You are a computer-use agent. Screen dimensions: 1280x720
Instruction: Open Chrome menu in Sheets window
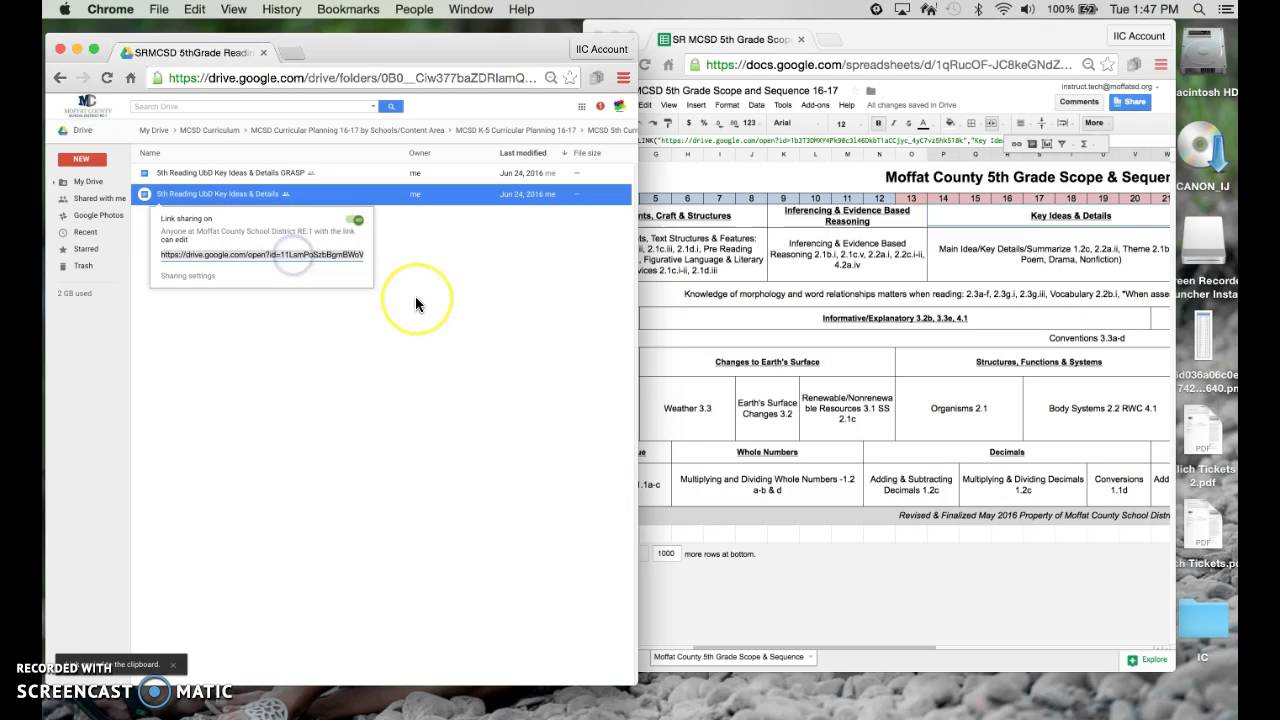point(1160,64)
